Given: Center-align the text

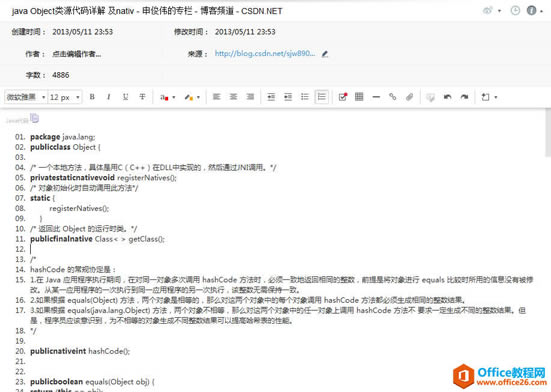Looking at the screenshot, I should click(x=233, y=97).
